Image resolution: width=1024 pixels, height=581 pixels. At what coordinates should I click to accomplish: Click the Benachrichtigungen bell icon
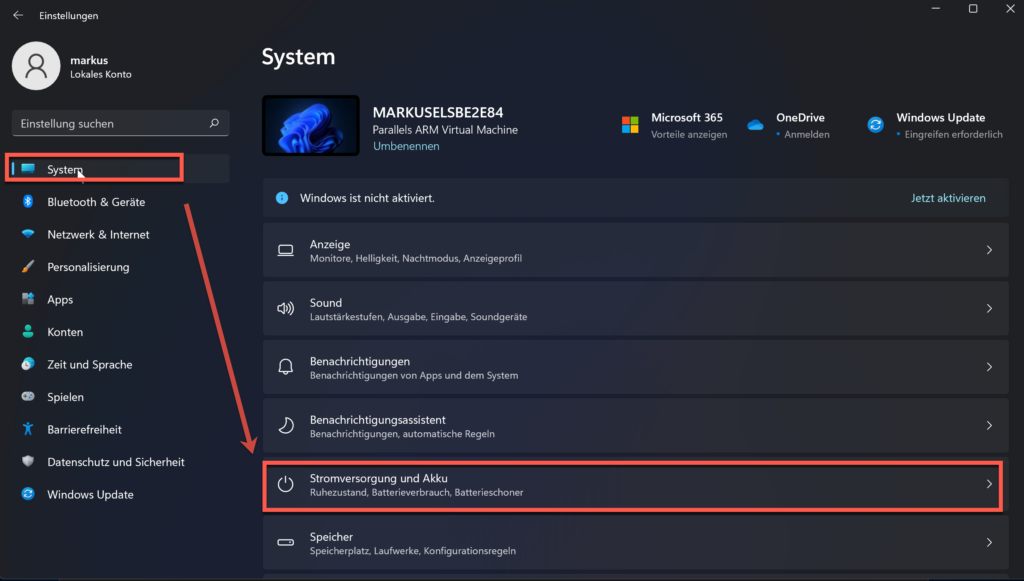[285, 367]
